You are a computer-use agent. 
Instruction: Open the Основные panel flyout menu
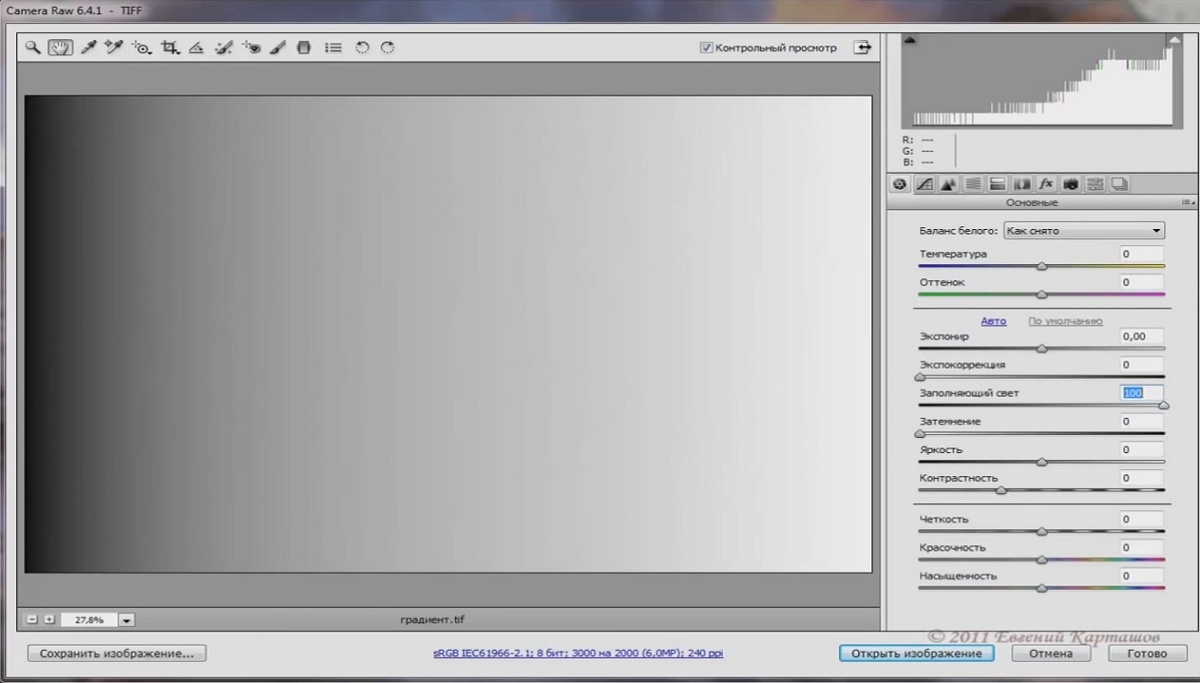pos(1188,203)
